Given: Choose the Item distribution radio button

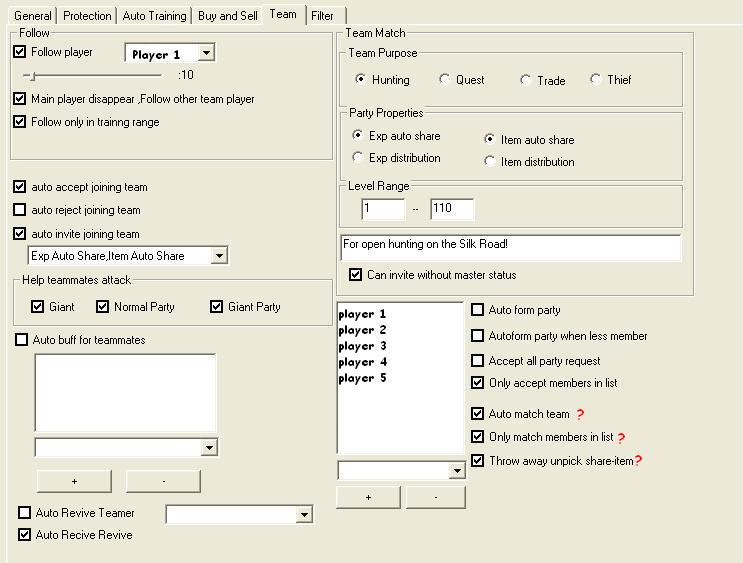Looking at the screenshot, I should pyautogui.click(x=490, y=161).
